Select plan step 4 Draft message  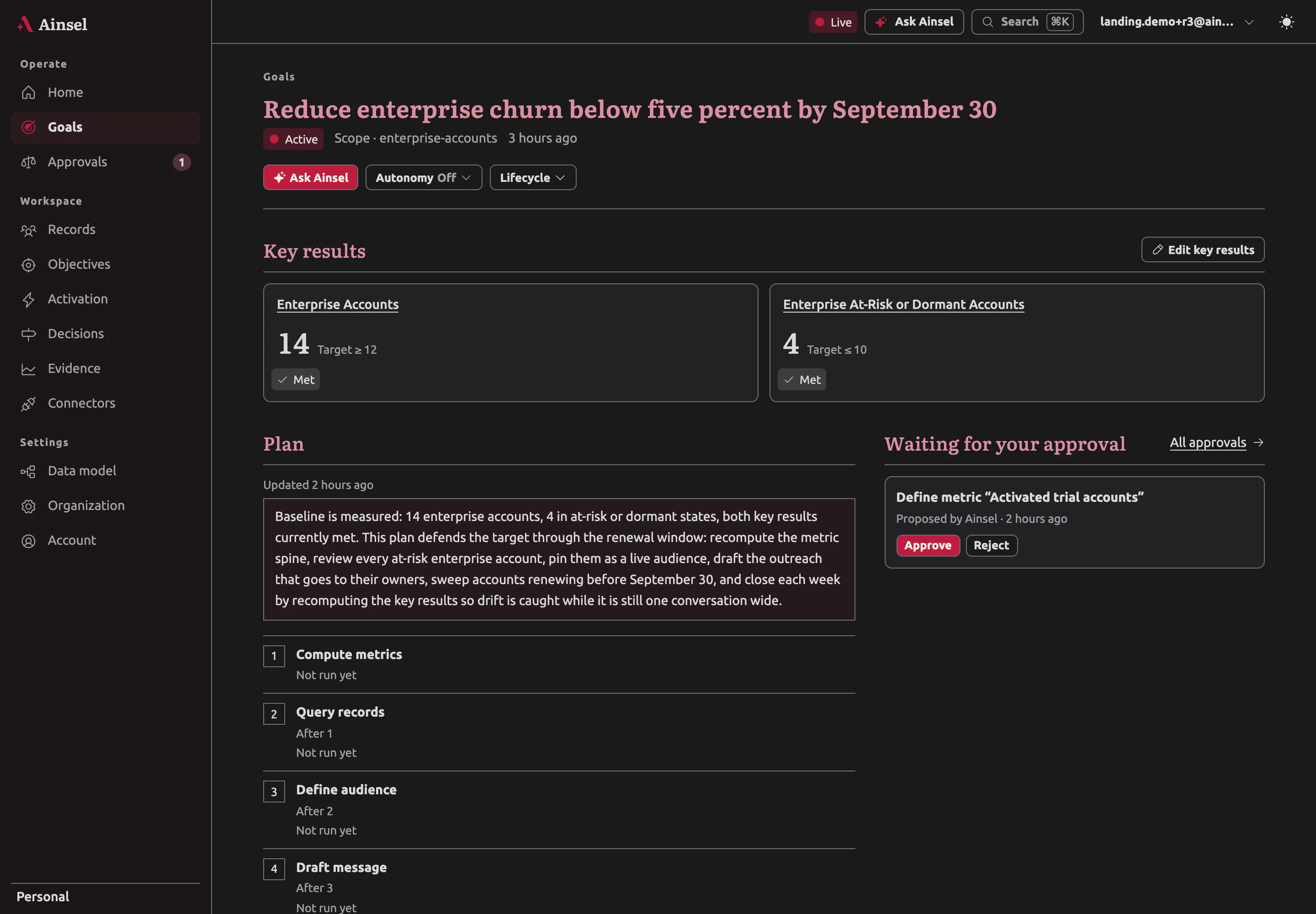tap(559, 882)
